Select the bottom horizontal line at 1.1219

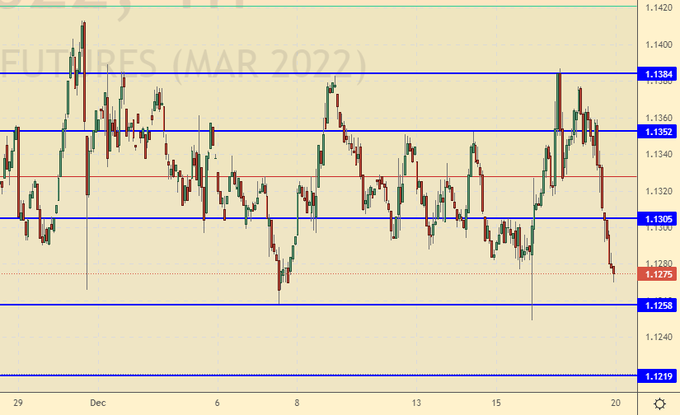[300, 375]
